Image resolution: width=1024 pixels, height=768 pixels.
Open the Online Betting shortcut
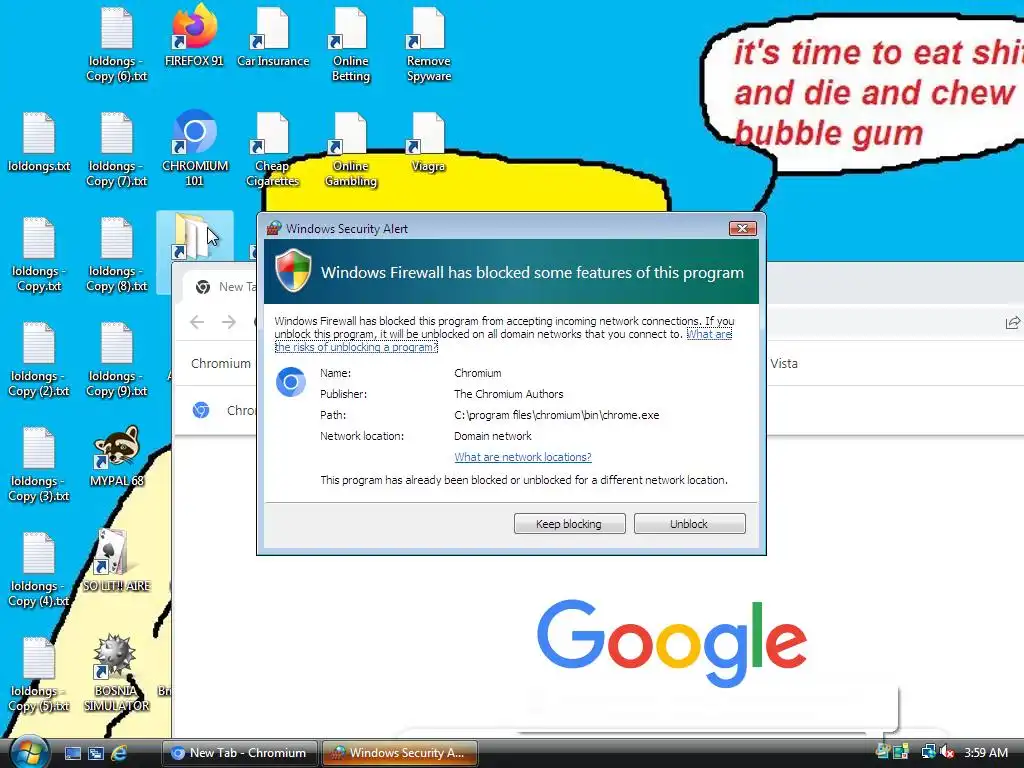(x=351, y=44)
